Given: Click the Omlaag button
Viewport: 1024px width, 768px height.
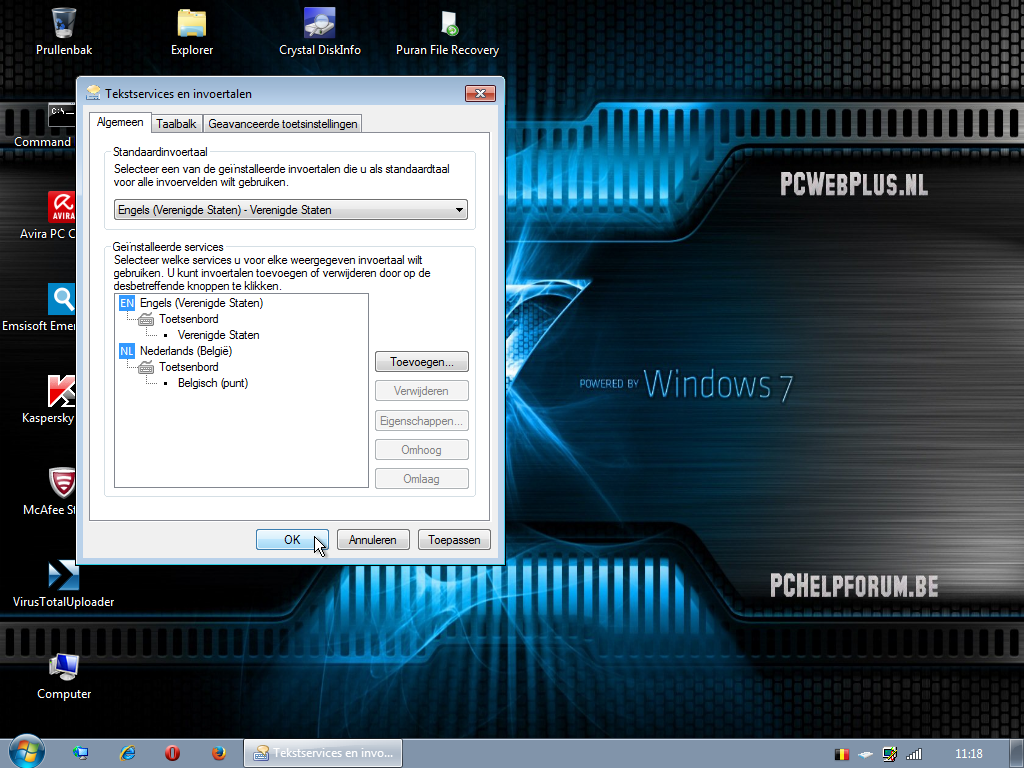Looking at the screenshot, I should click(x=422, y=479).
